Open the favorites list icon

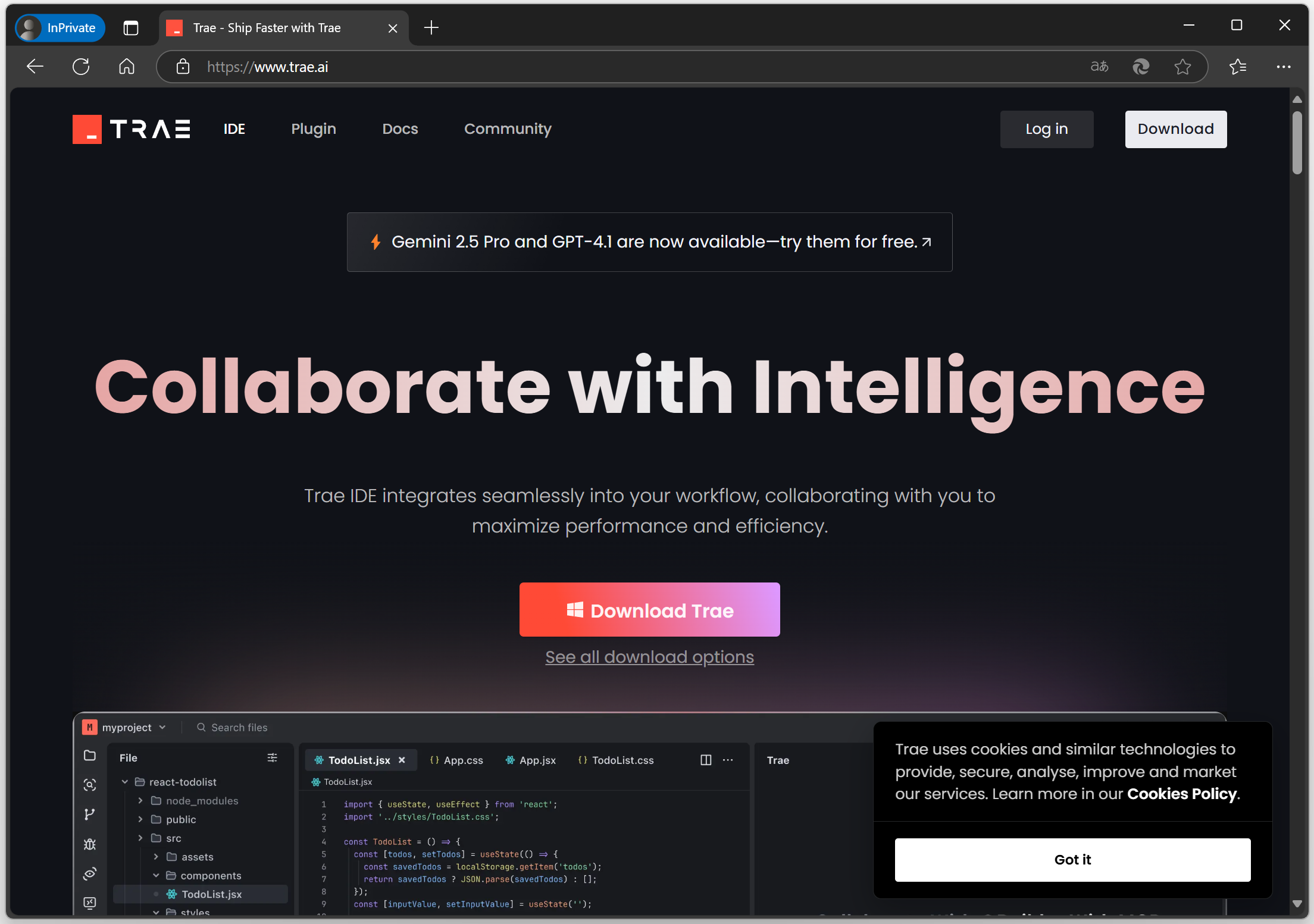pos(1238,67)
